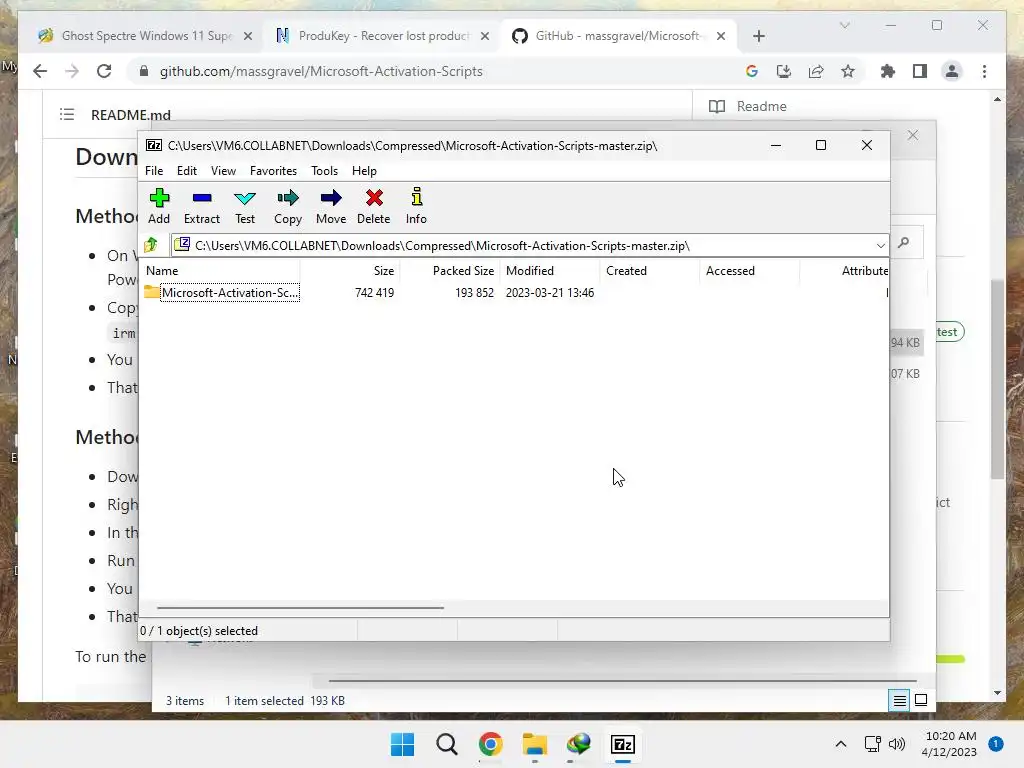Open the Windows Start menu

pos(402,744)
